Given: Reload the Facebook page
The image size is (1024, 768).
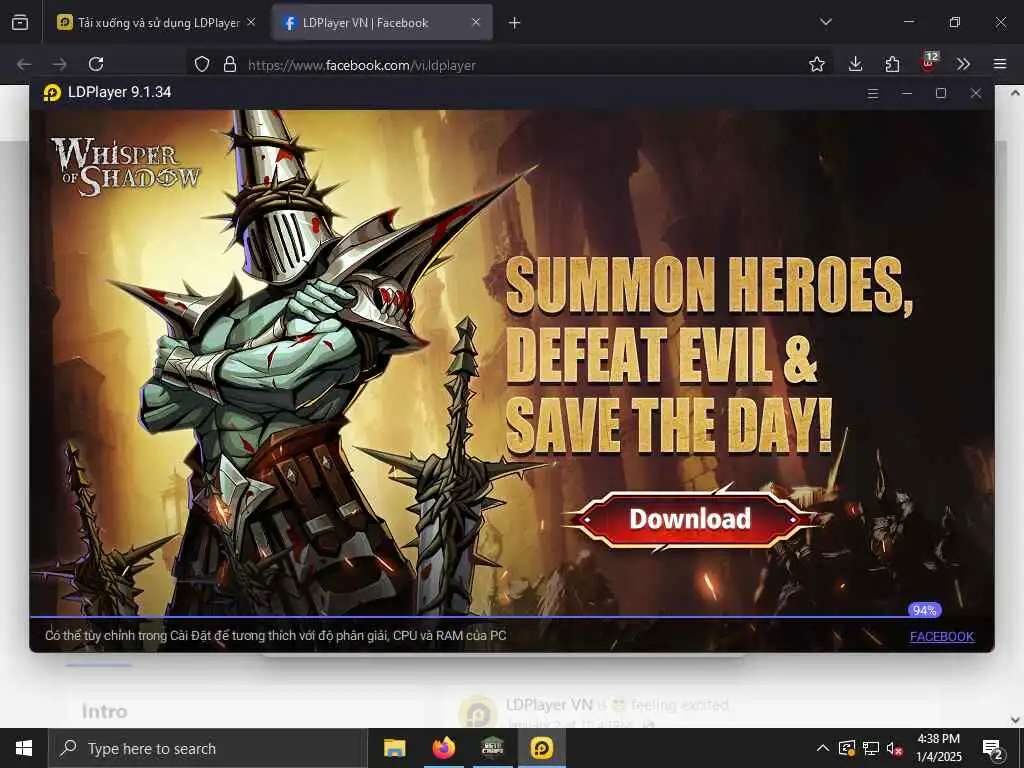Looking at the screenshot, I should 96,64.
